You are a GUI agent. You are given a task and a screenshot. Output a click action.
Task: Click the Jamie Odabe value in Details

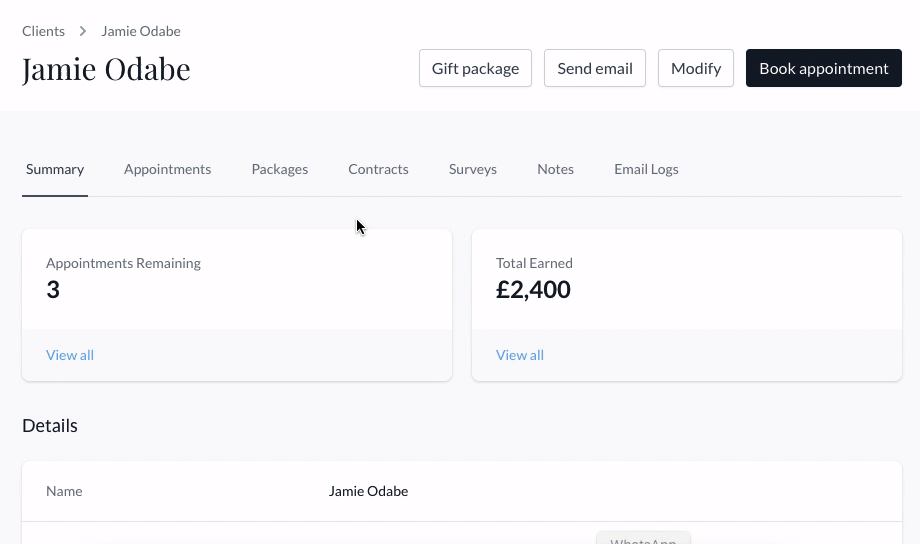(368, 491)
